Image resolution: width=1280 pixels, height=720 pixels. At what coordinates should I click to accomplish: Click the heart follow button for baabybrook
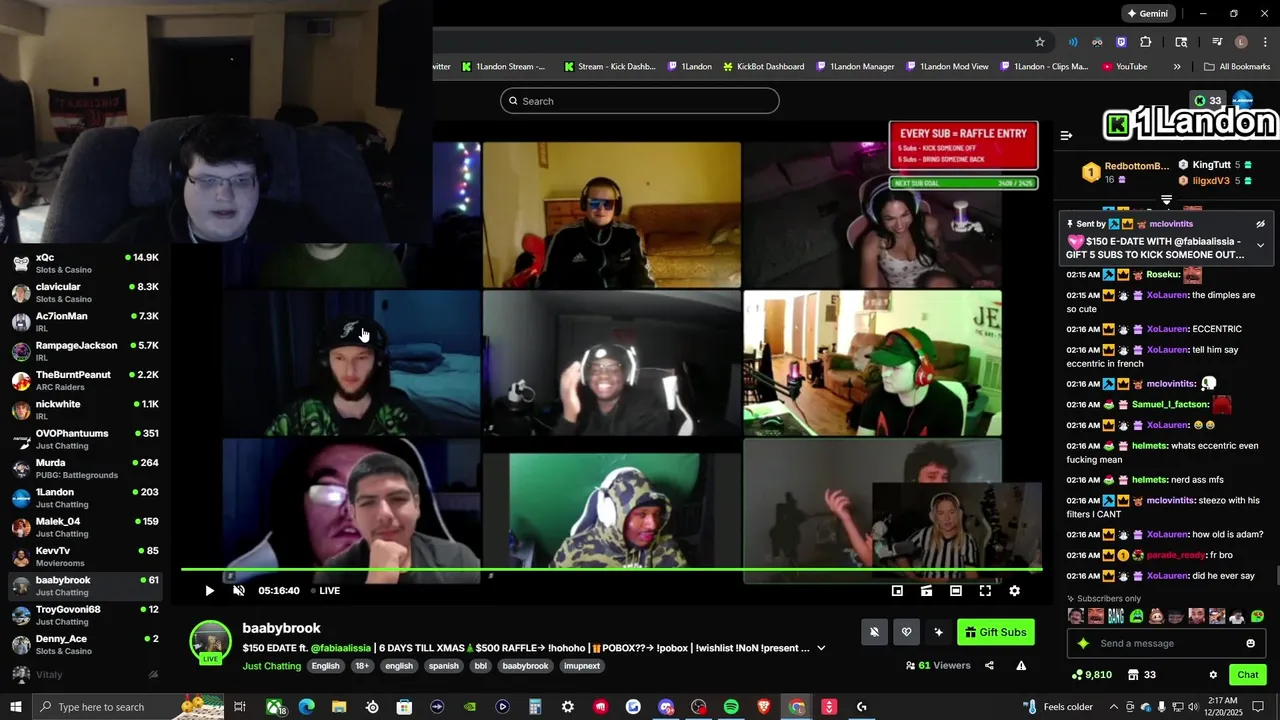pyautogui.click(x=907, y=632)
